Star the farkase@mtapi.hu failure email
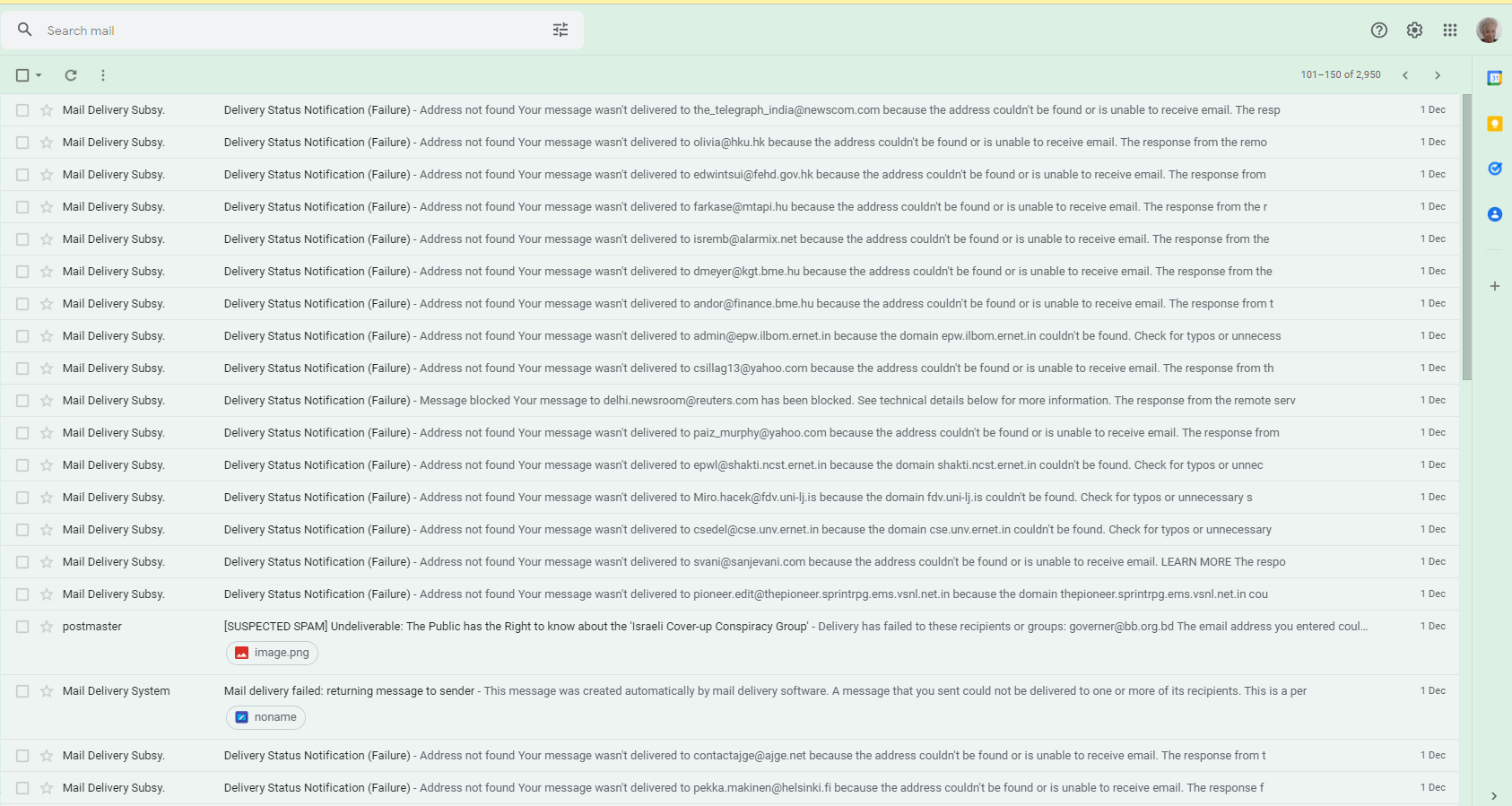The height and width of the screenshot is (806, 1512). point(47,207)
